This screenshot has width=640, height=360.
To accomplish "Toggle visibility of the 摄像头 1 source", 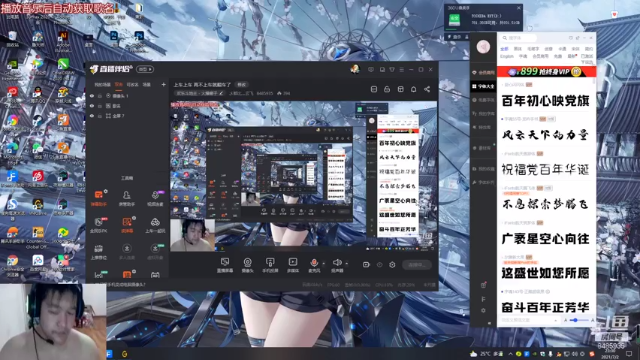I will 92,96.
